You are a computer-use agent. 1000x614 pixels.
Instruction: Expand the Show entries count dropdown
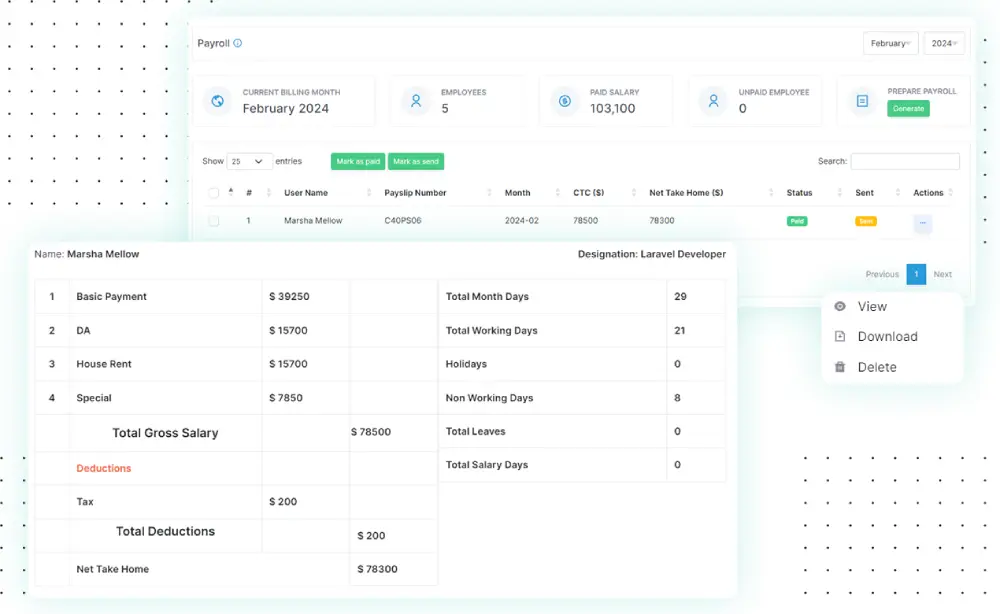pyautogui.click(x=249, y=161)
